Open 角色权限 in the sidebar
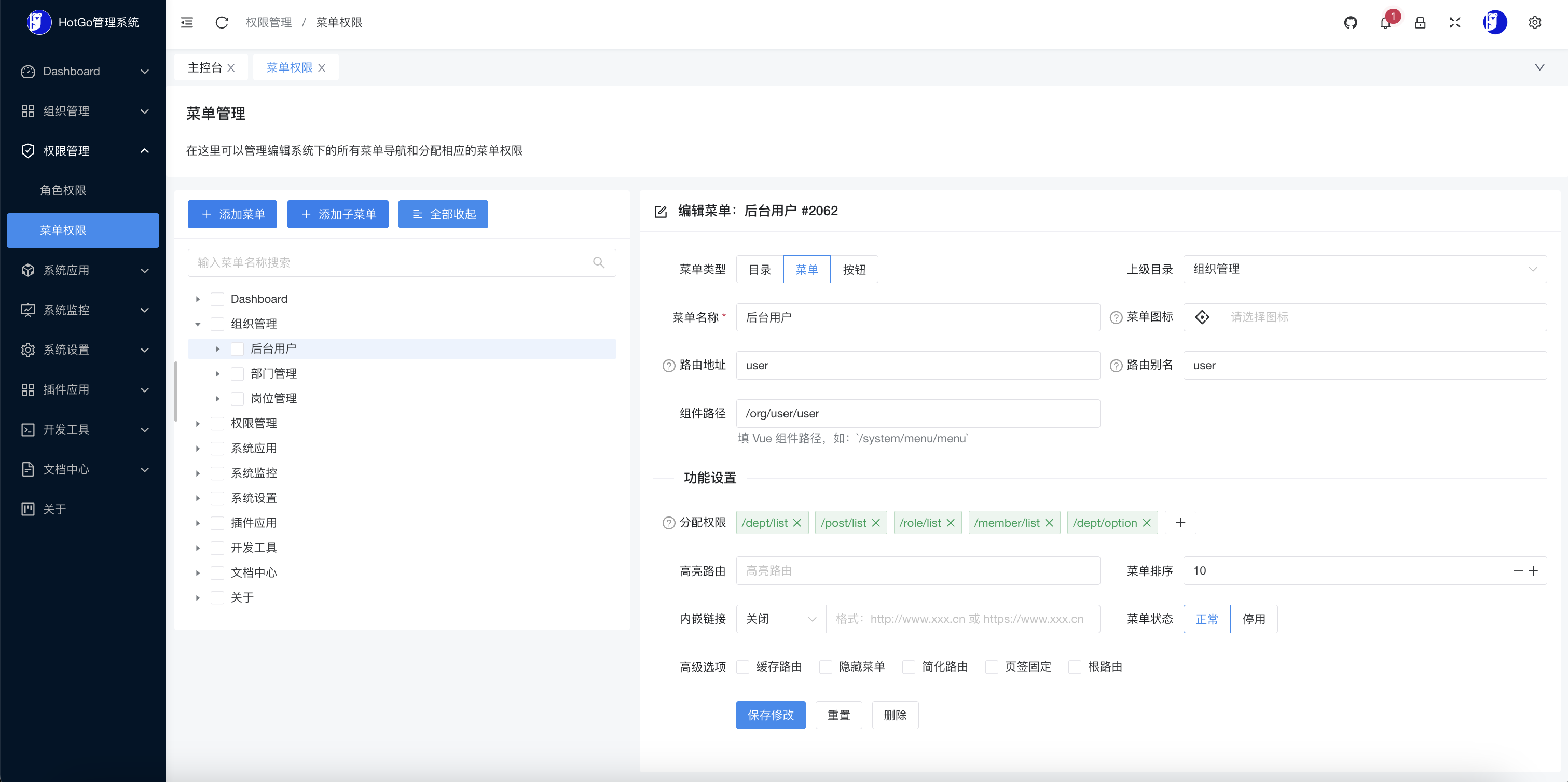 pyautogui.click(x=63, y=190)
